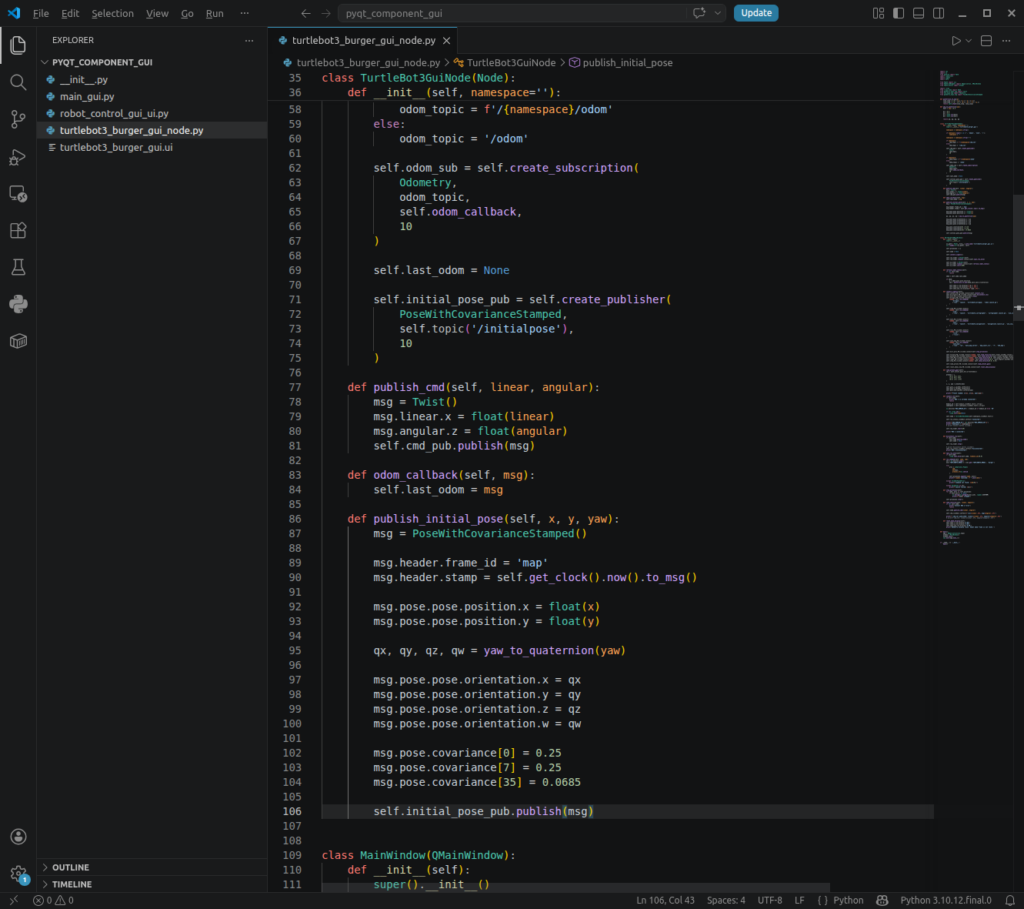Screen dimensions: 1024x909
Task: Open main_gui.py in the Explorer
Action: click(152, 97)
